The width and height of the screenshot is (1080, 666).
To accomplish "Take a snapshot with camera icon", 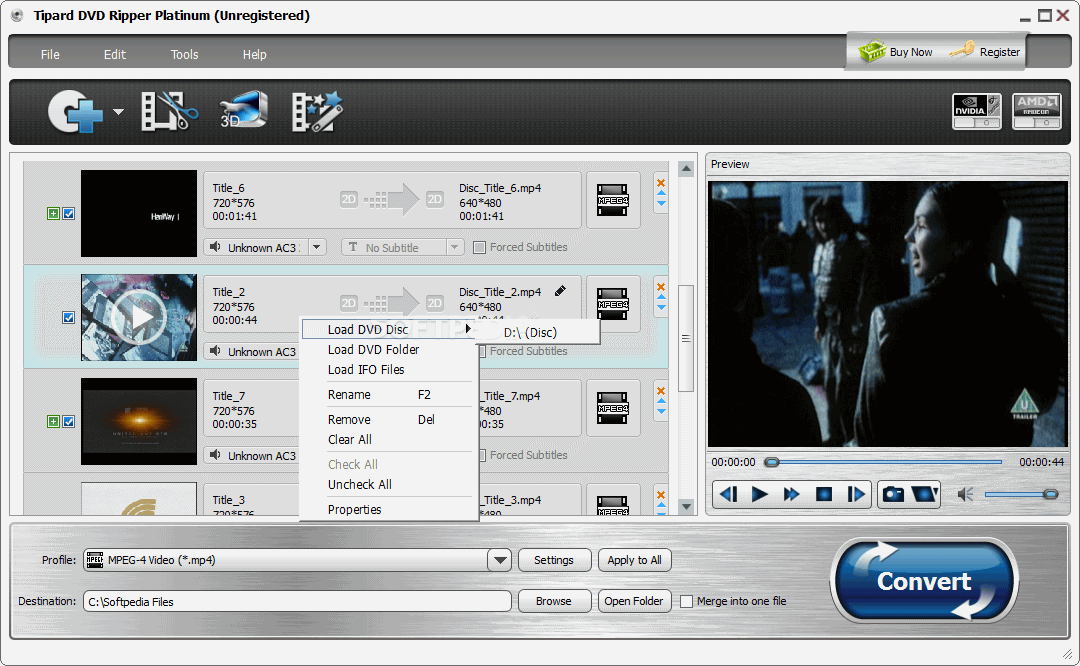I will pos(893,494).
